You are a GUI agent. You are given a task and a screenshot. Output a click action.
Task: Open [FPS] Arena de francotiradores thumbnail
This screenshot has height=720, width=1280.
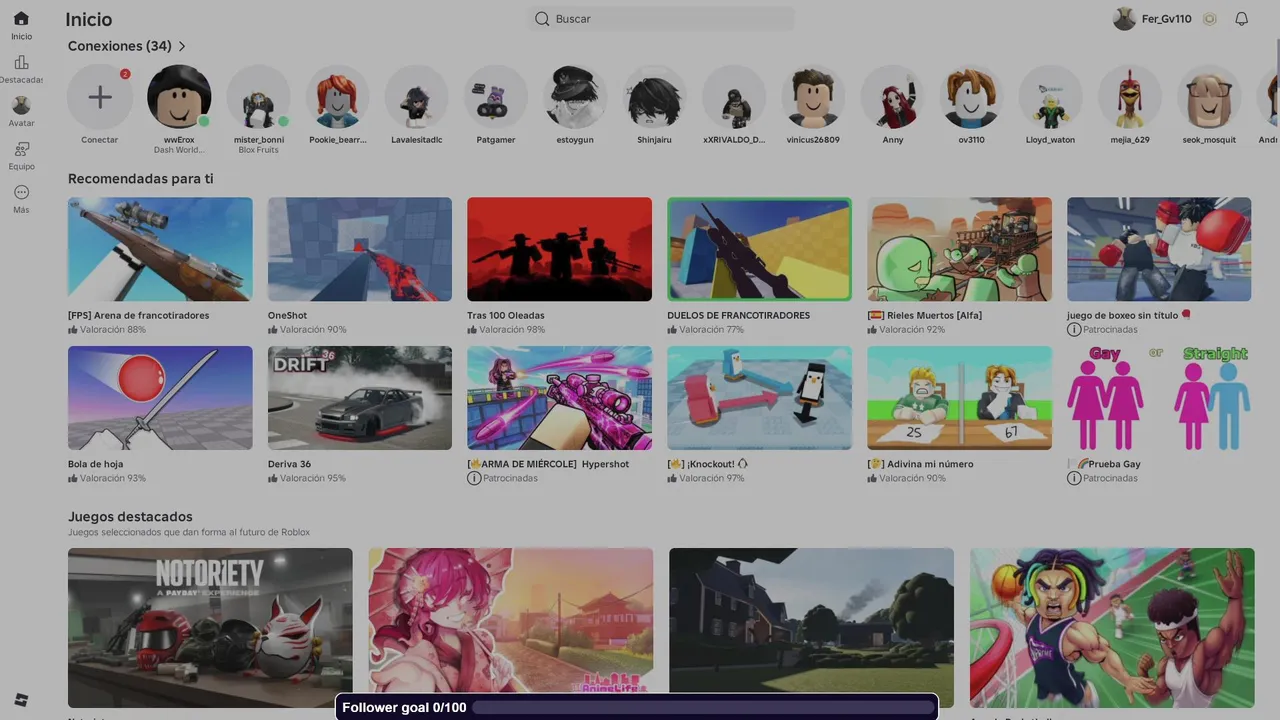click(x=160, y=249)
